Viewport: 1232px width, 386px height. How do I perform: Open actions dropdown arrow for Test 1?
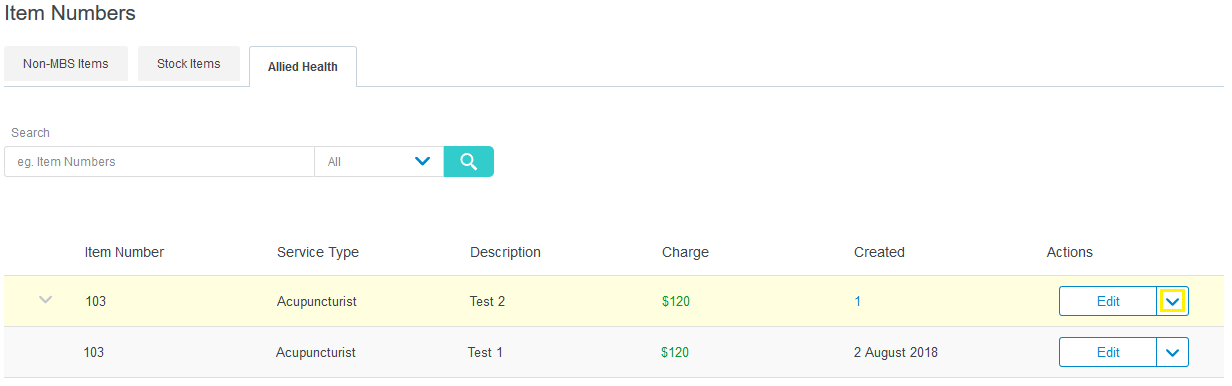click(x=1173, y=352)
